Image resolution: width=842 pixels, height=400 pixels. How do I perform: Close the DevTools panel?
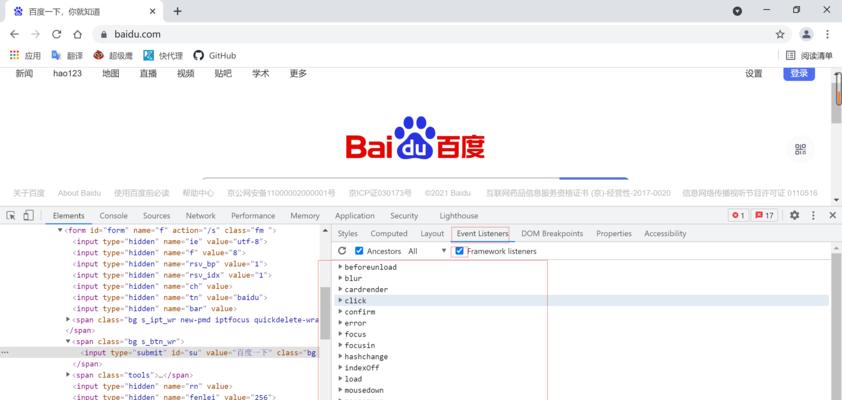click(x=832, y=215)
